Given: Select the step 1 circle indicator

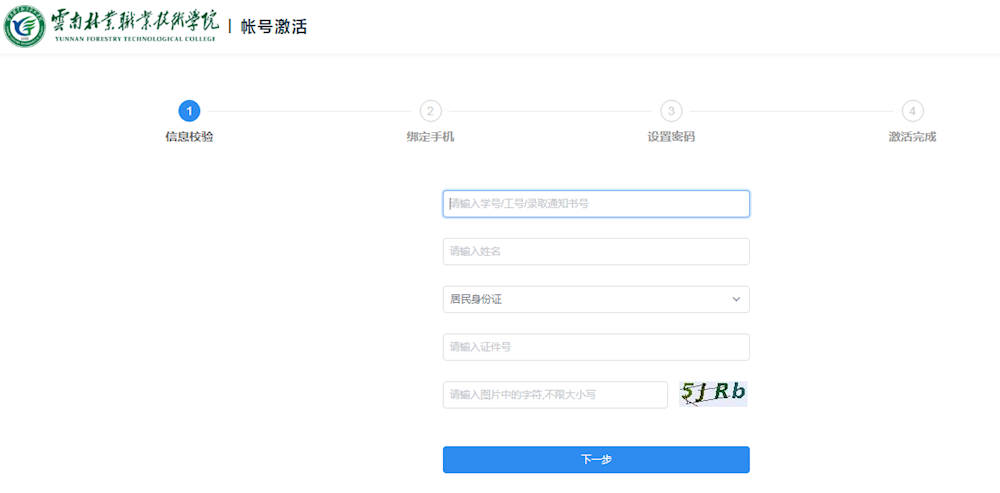Looking at the screenshot, I should pyautogui.click(x=189, y=111).
